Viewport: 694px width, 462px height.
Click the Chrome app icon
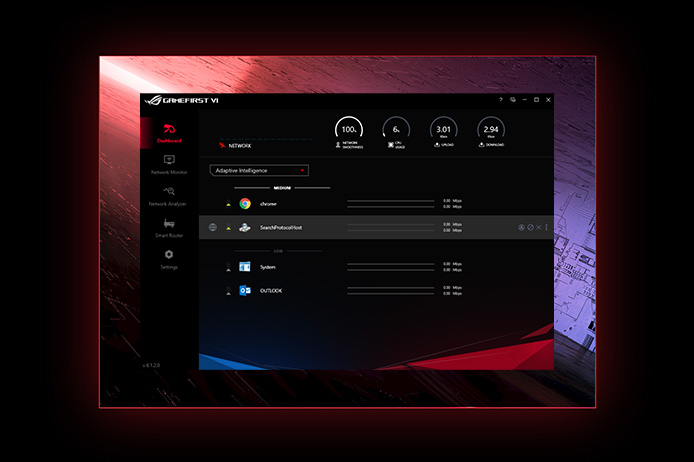245,204
